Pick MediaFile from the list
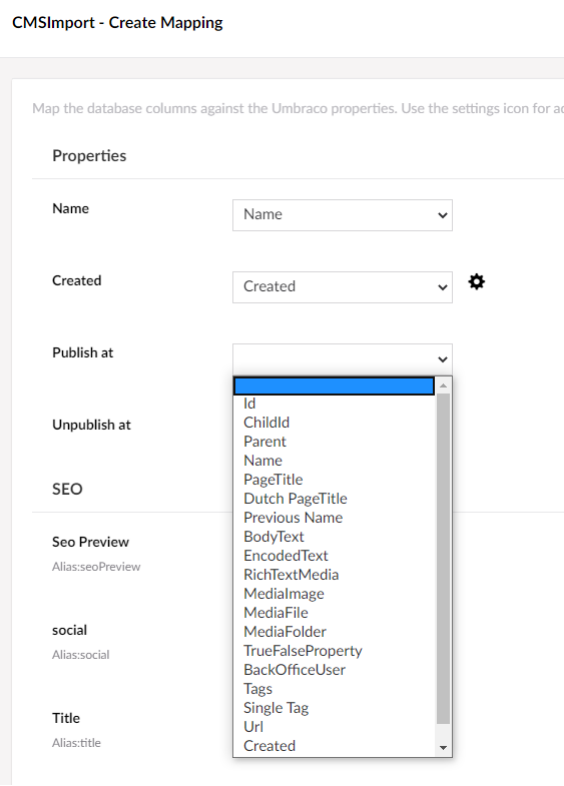564x786 pixels. coord(334,613)
